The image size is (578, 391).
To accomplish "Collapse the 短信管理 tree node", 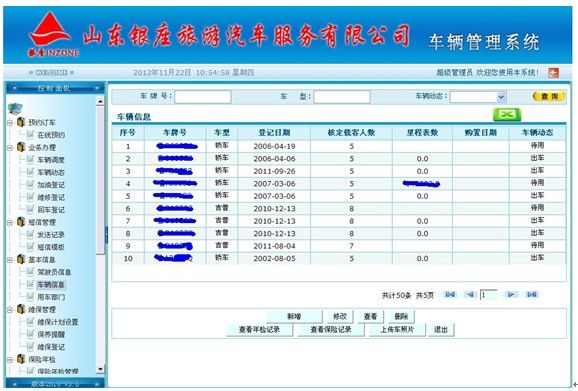I will [10, 223].
